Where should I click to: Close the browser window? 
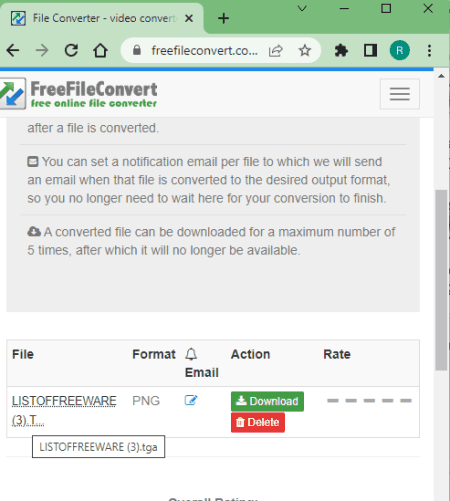[x=428, y=9]
